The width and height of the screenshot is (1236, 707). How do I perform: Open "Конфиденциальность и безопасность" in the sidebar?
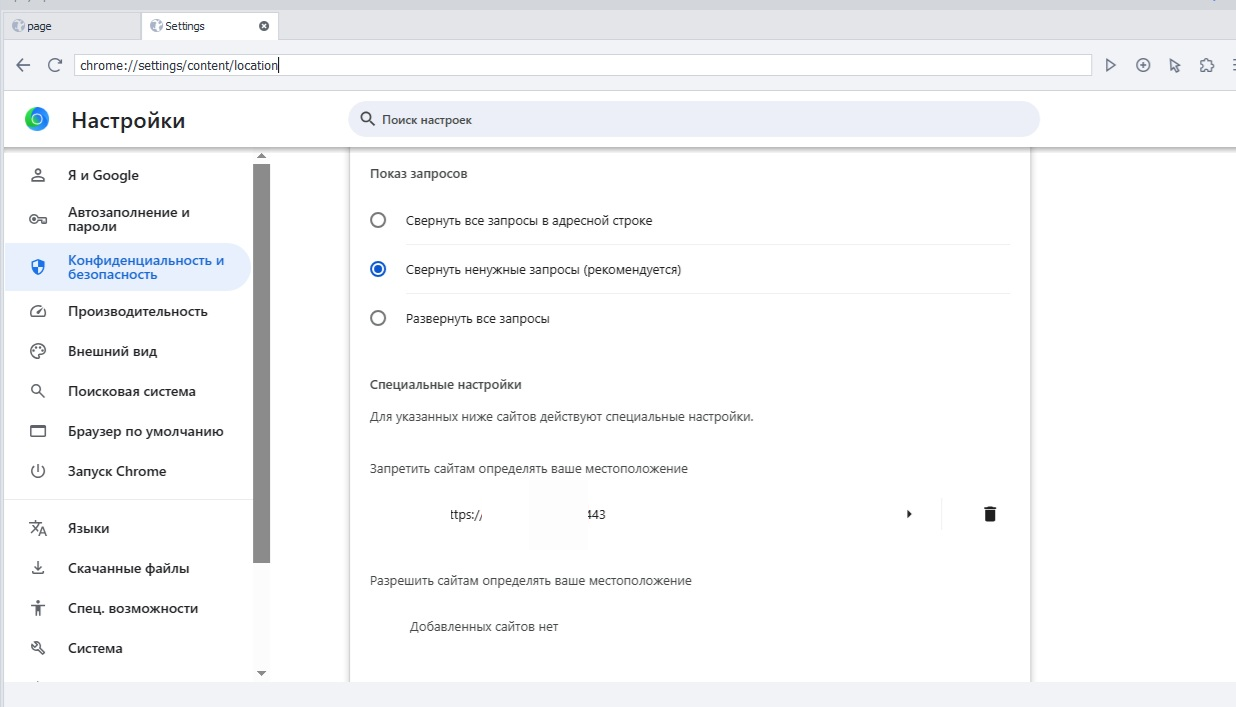pos(146,267)
